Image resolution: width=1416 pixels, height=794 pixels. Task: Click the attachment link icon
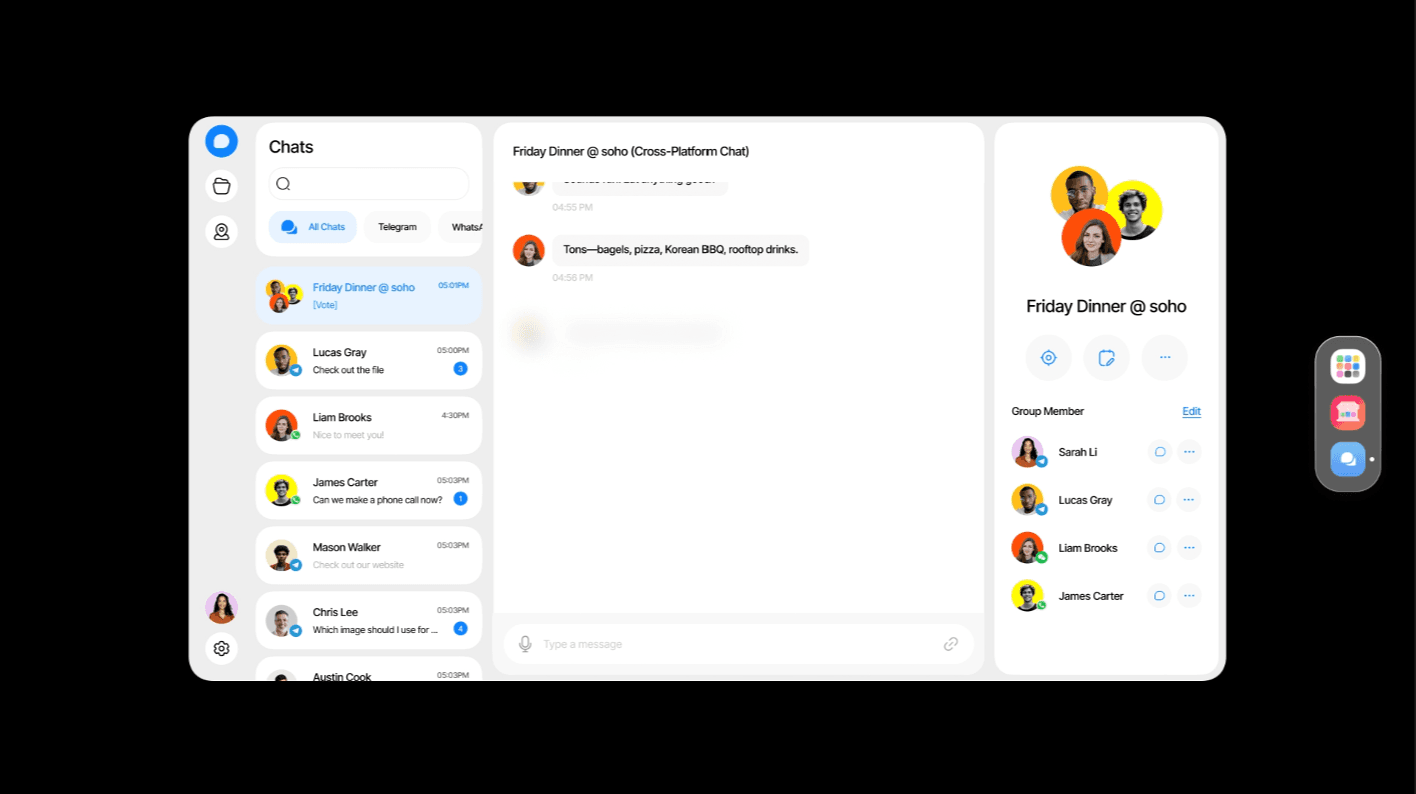(x=950, y=644)
